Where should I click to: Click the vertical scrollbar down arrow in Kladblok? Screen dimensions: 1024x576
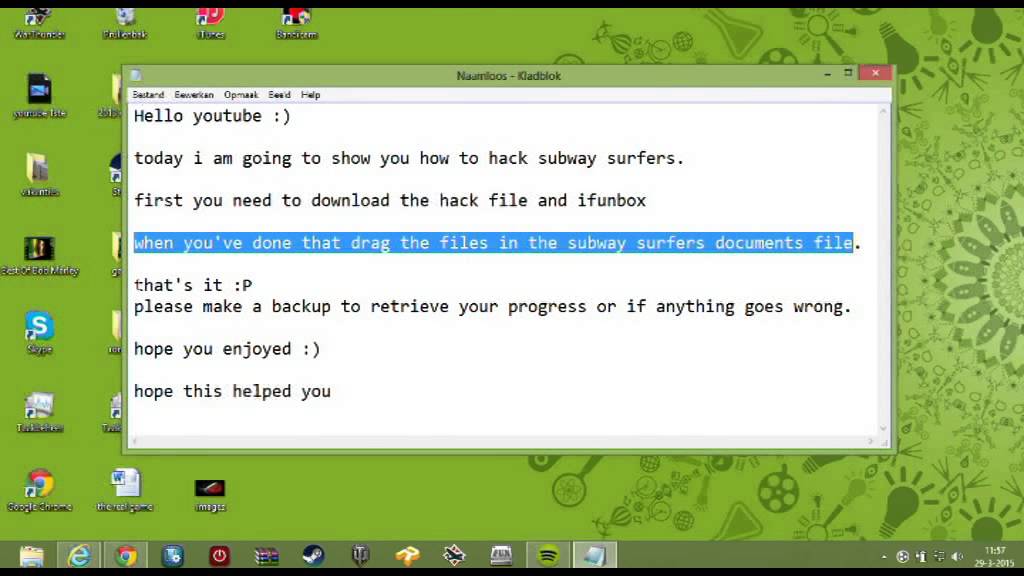[884, 428]
